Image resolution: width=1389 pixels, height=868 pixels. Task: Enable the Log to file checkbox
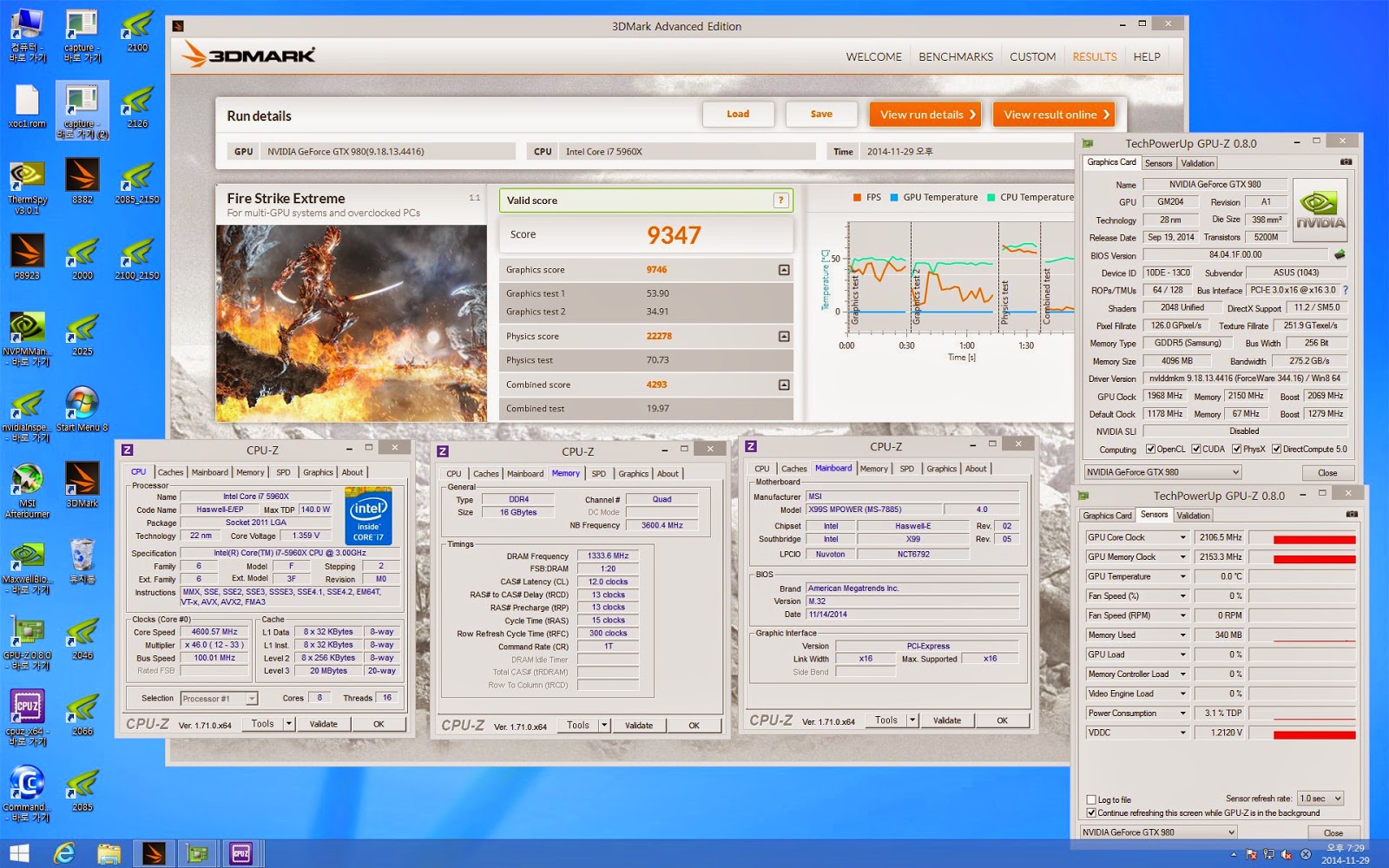pos(1091,799)
